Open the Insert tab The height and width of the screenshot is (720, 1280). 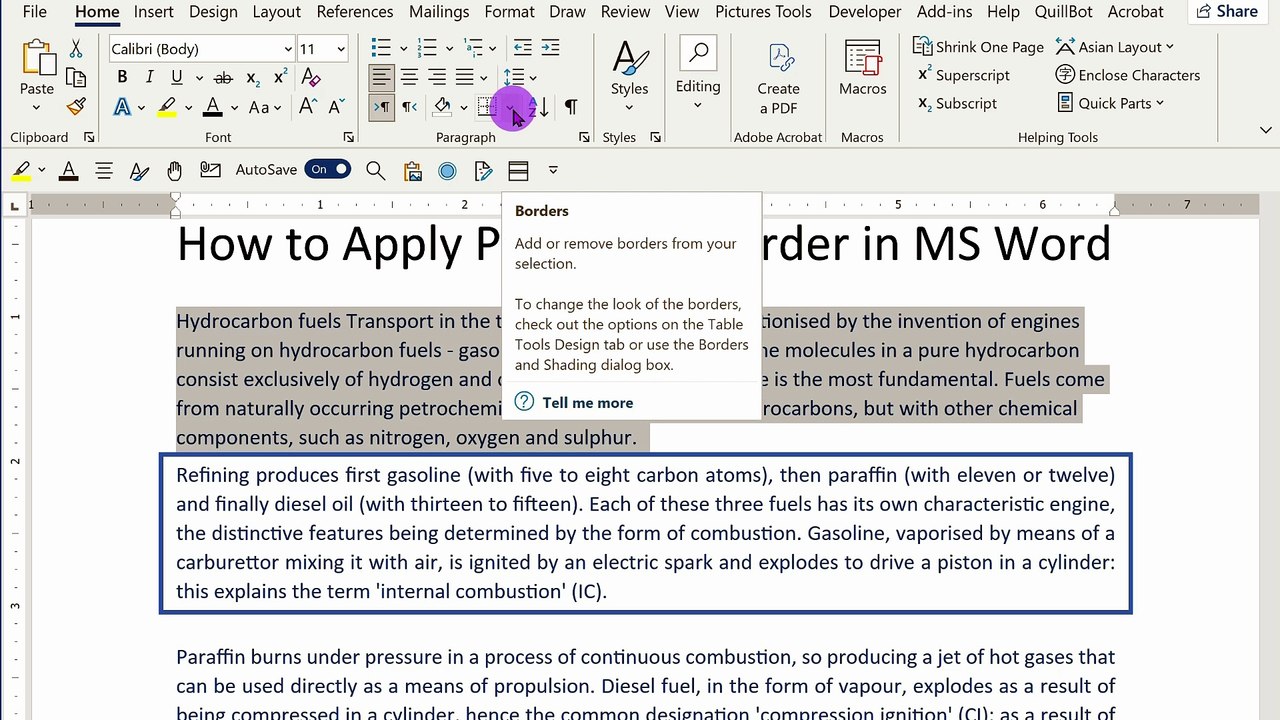(153, 12)
